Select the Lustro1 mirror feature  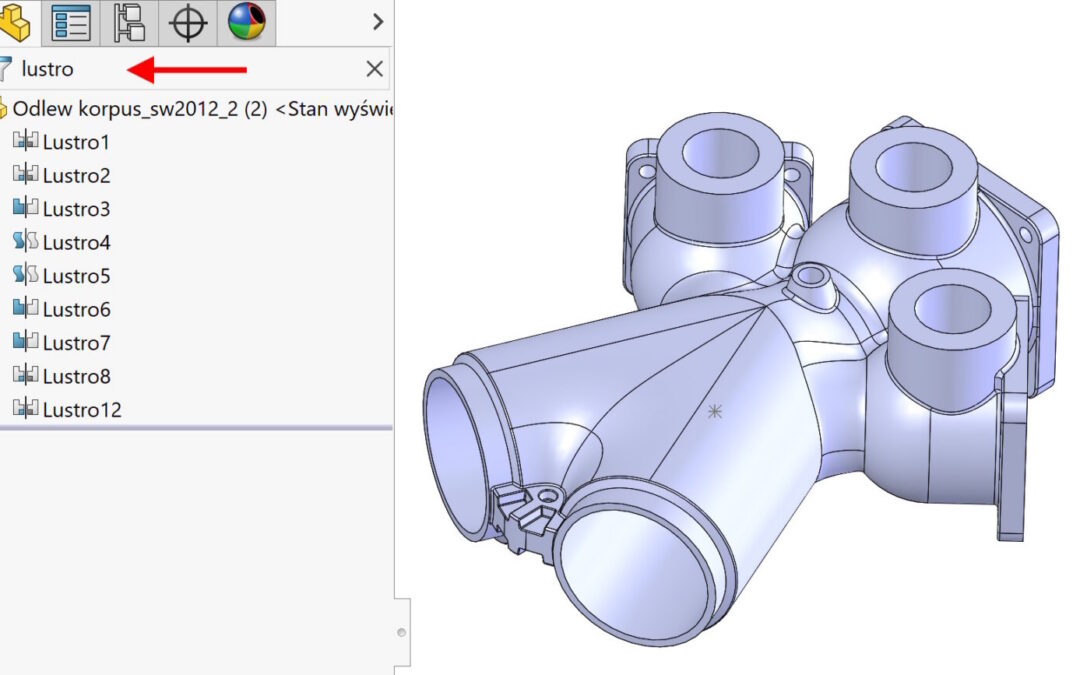[x=76, y=142]
